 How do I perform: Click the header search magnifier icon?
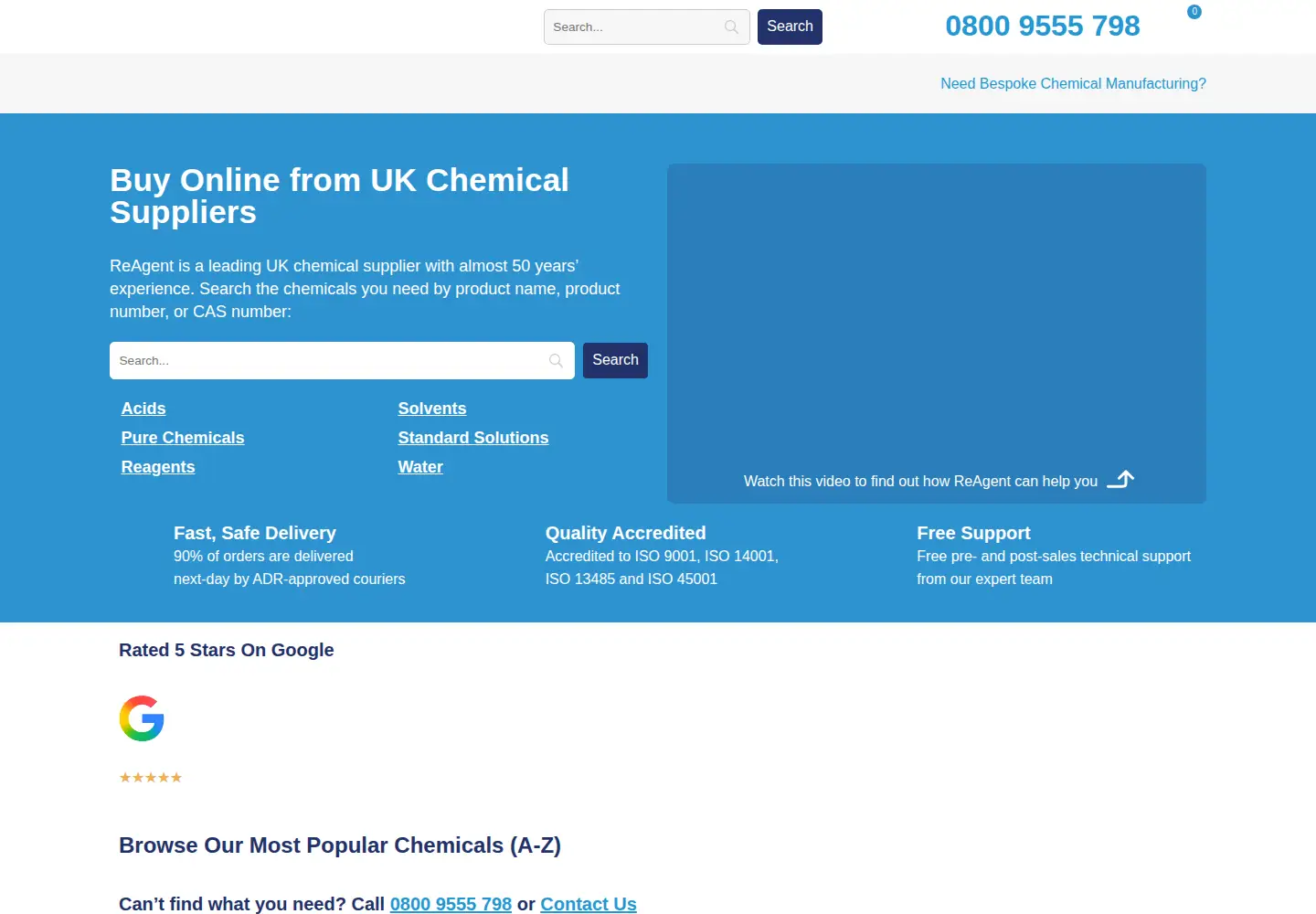tap(731, 27)
